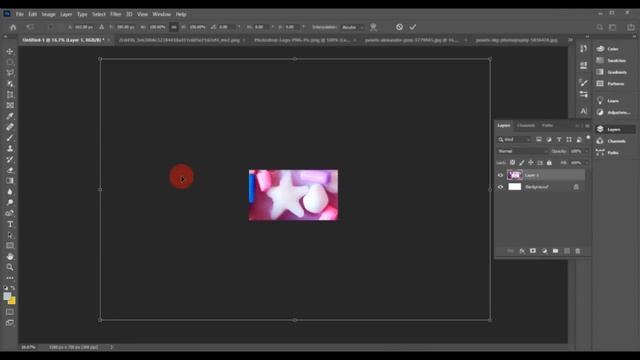
Task: Toggle maintain aspect ratio link between W and H
Action: tap(174, 27)
